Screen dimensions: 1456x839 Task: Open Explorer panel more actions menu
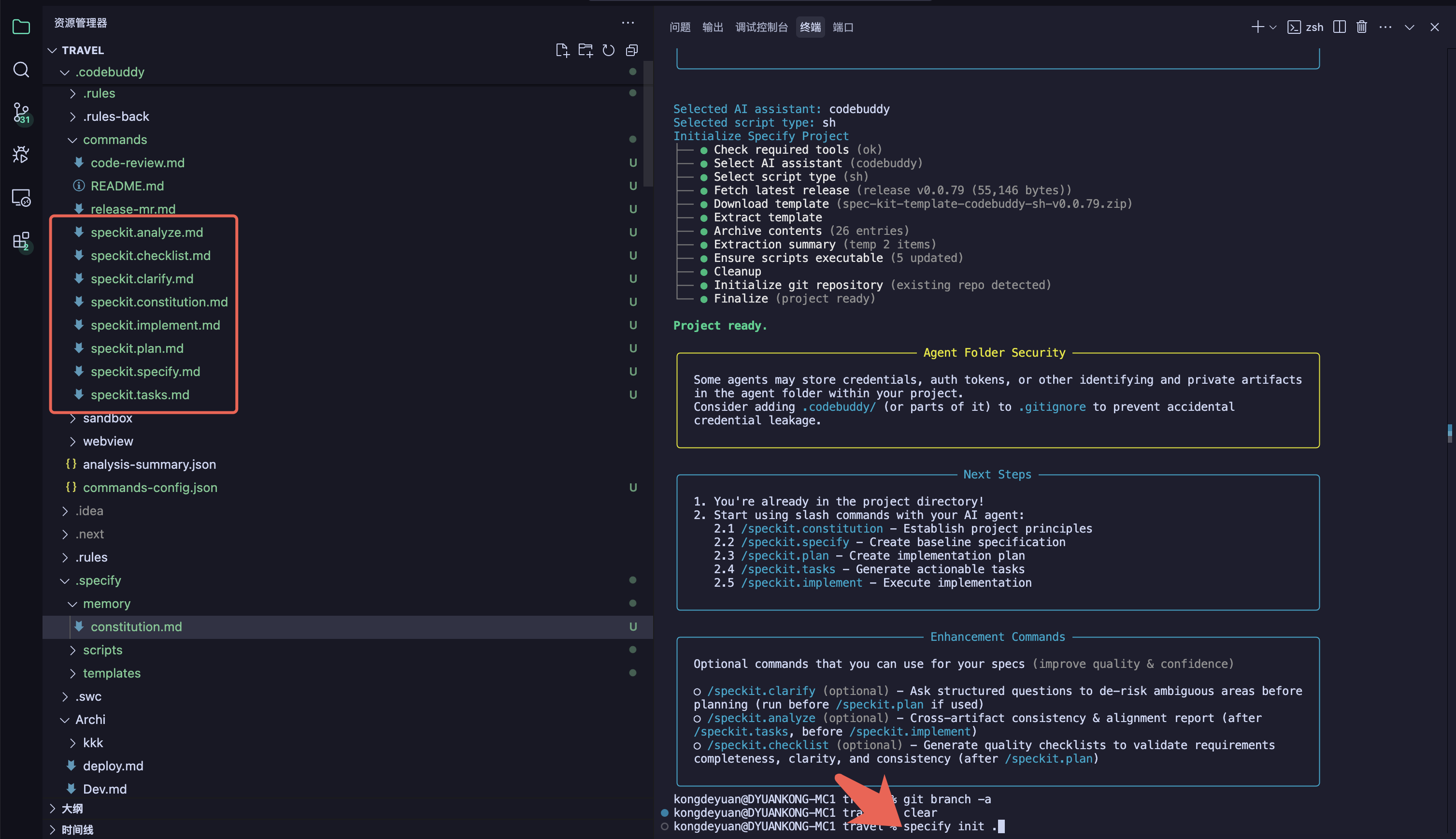(x=628, y=23)
